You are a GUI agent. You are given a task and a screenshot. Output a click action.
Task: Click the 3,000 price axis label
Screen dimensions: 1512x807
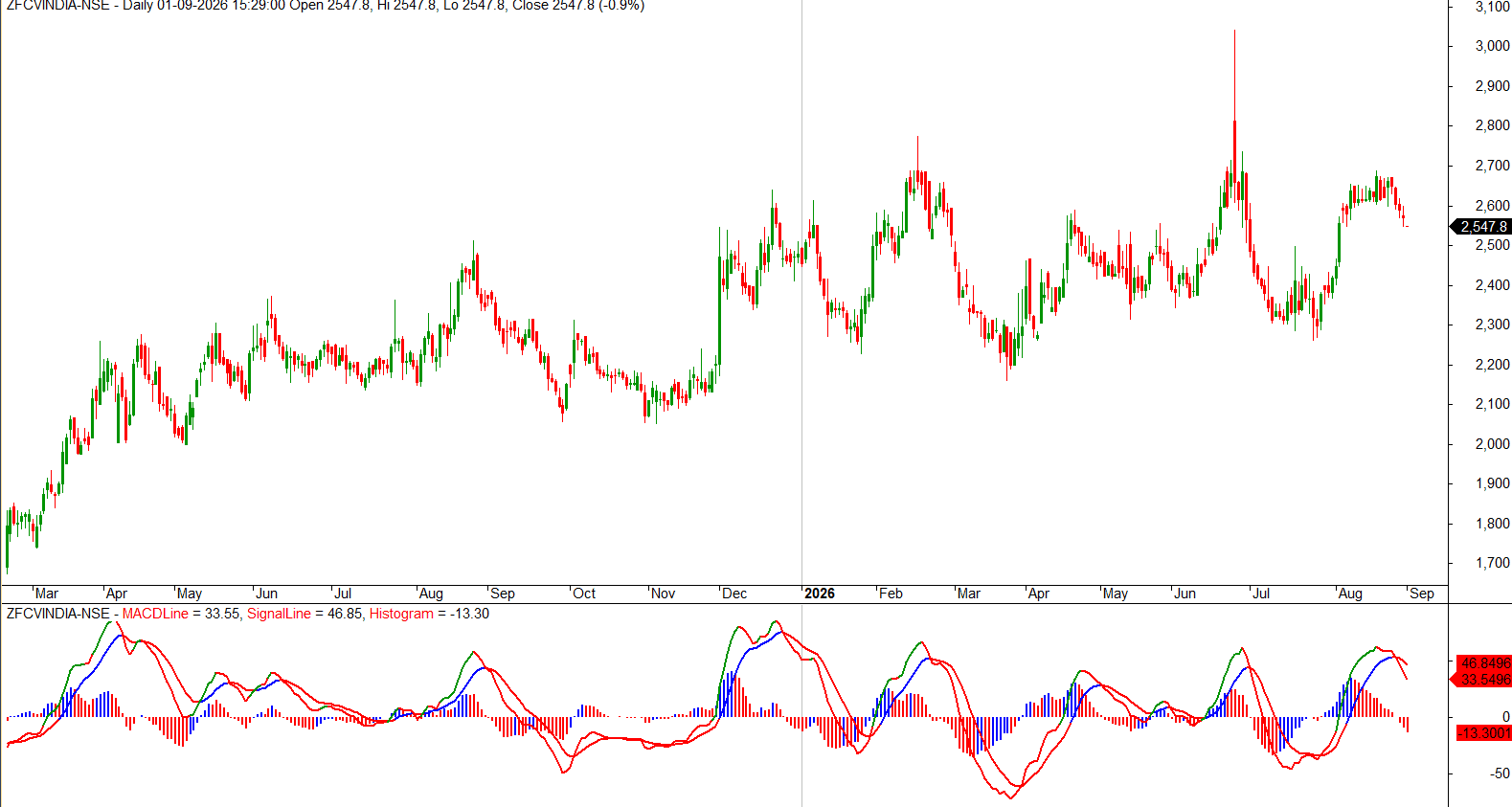click(1492, 46)
